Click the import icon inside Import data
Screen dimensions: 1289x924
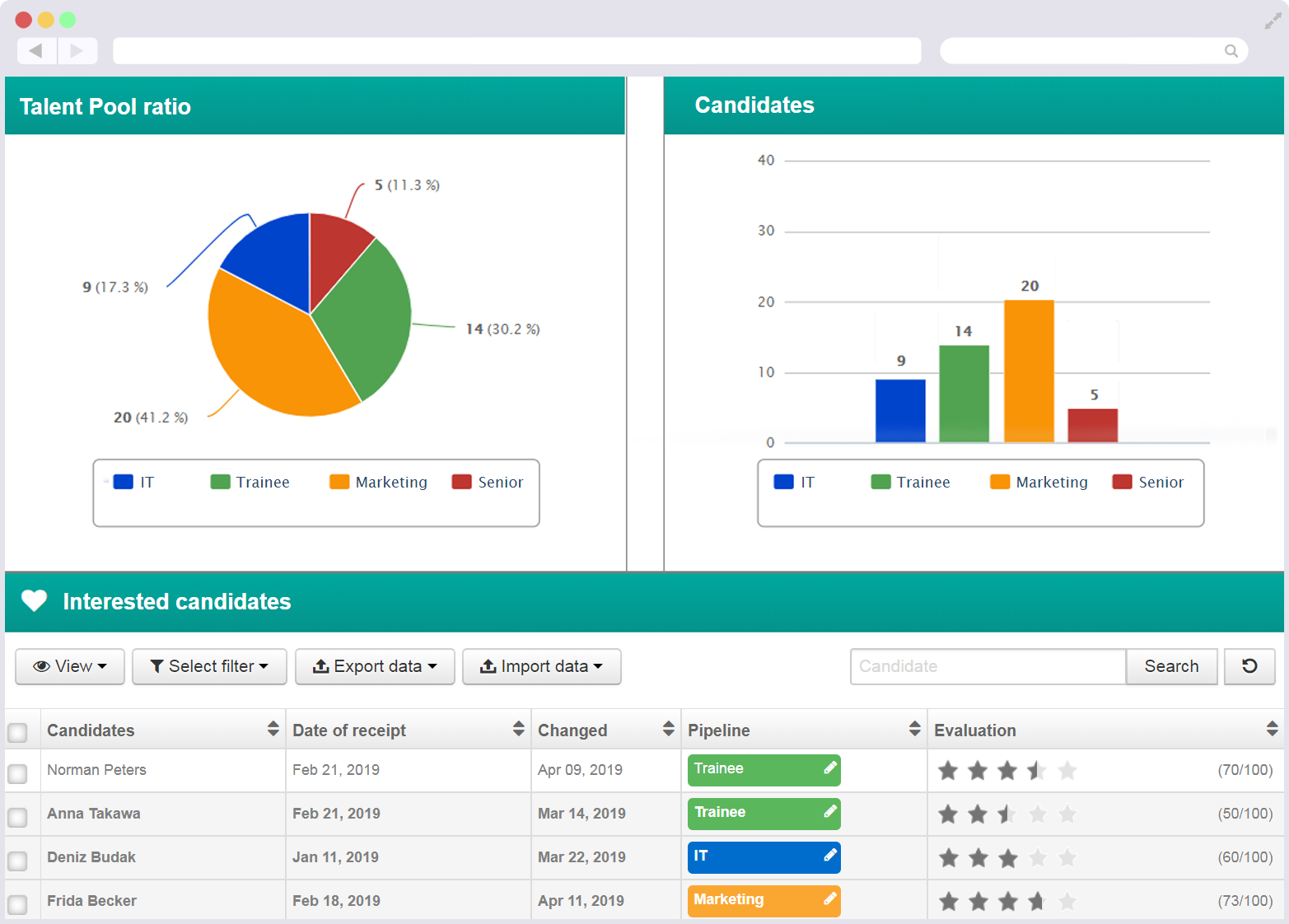[488, 666]
